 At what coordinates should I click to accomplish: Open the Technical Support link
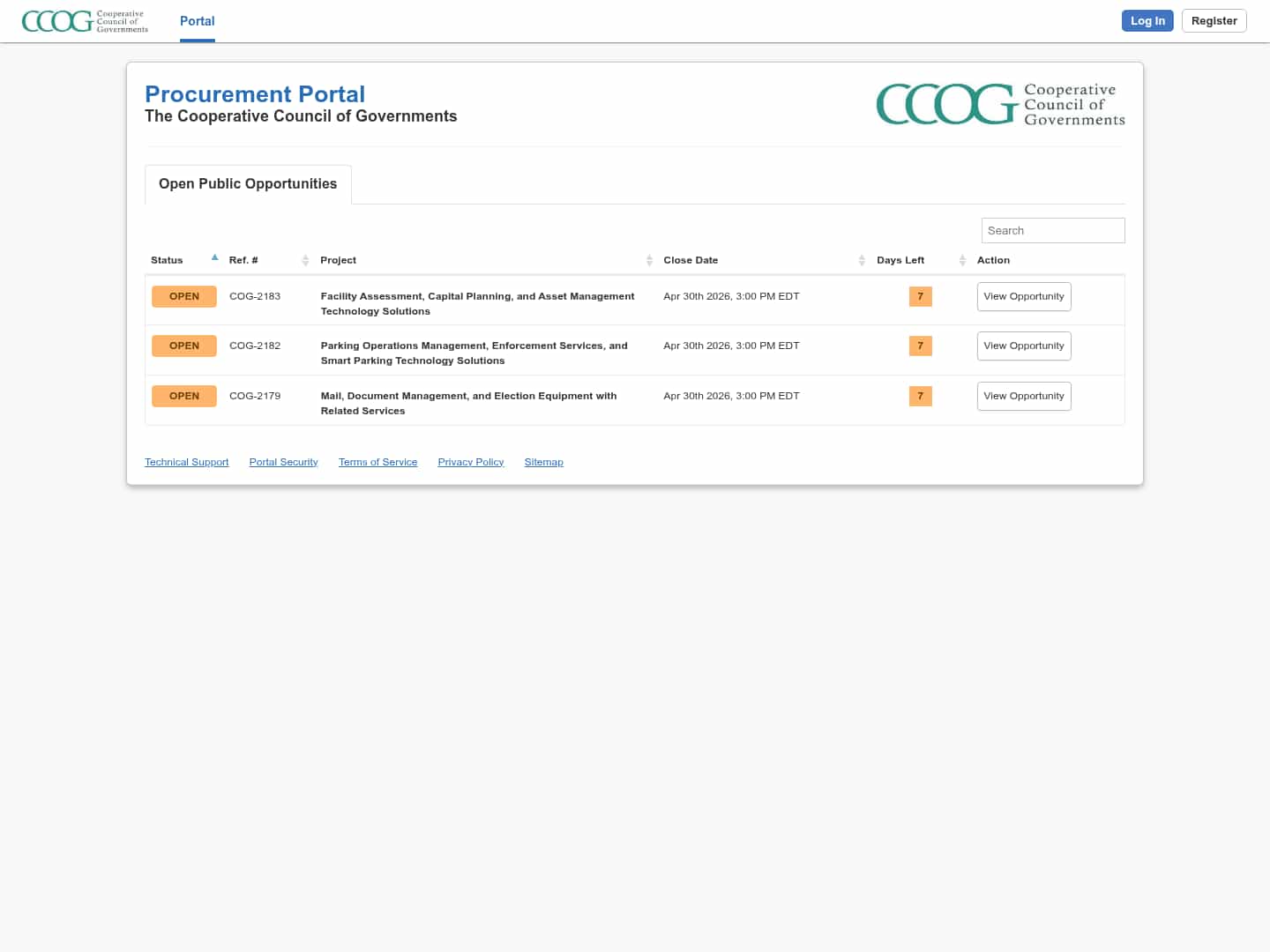pyautogui.click(x=186, y=461)
